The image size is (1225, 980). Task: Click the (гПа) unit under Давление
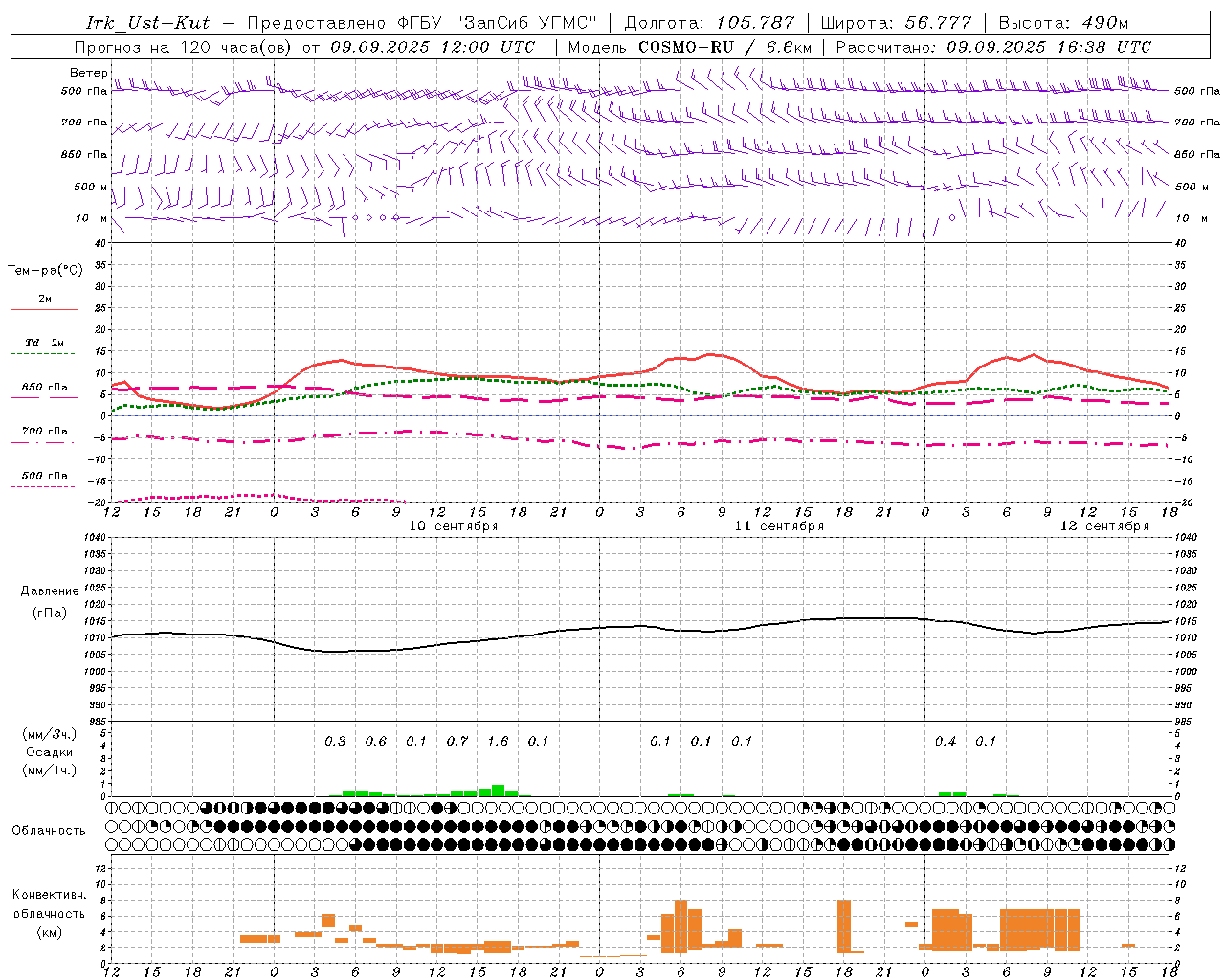pyautogui.click(x=50, y=612)
